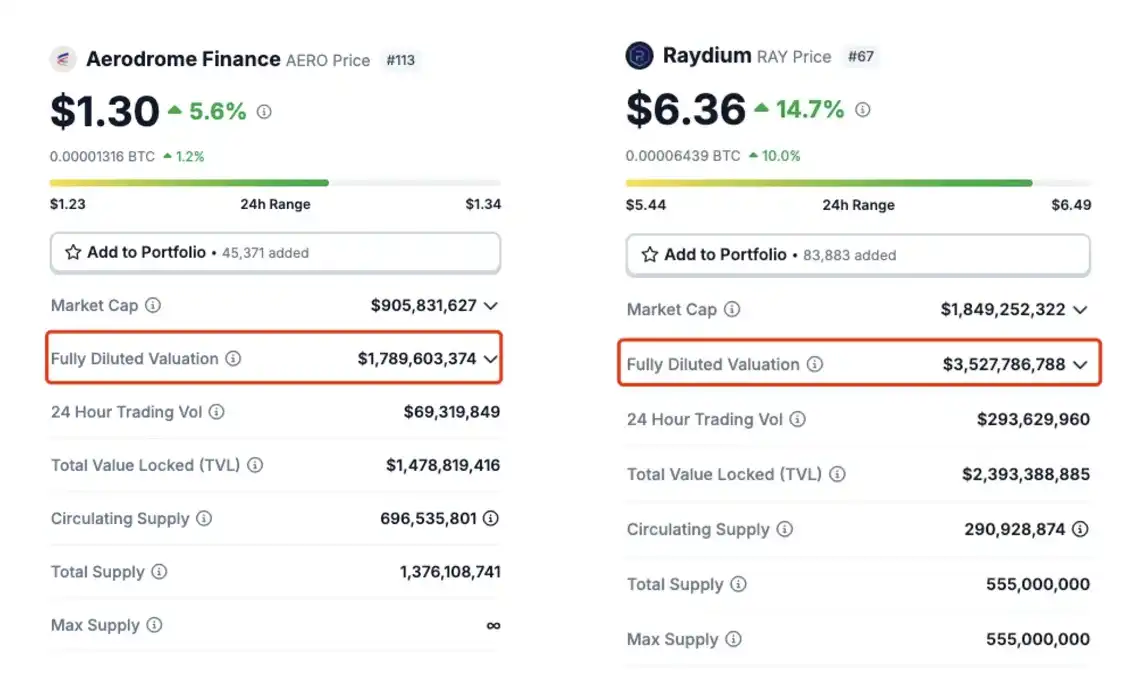Click the #67 rank badge for Raydium

click(861, 56)
